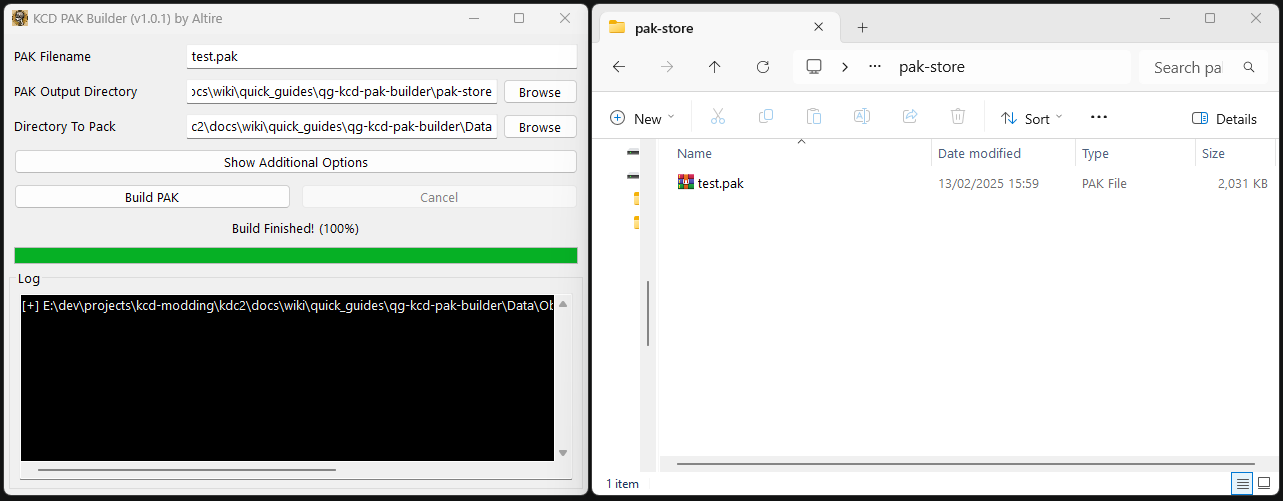This screenshot has width=1283, height=501.
Task: Click the Delete trash bin icon
Action: pos(957,117)
